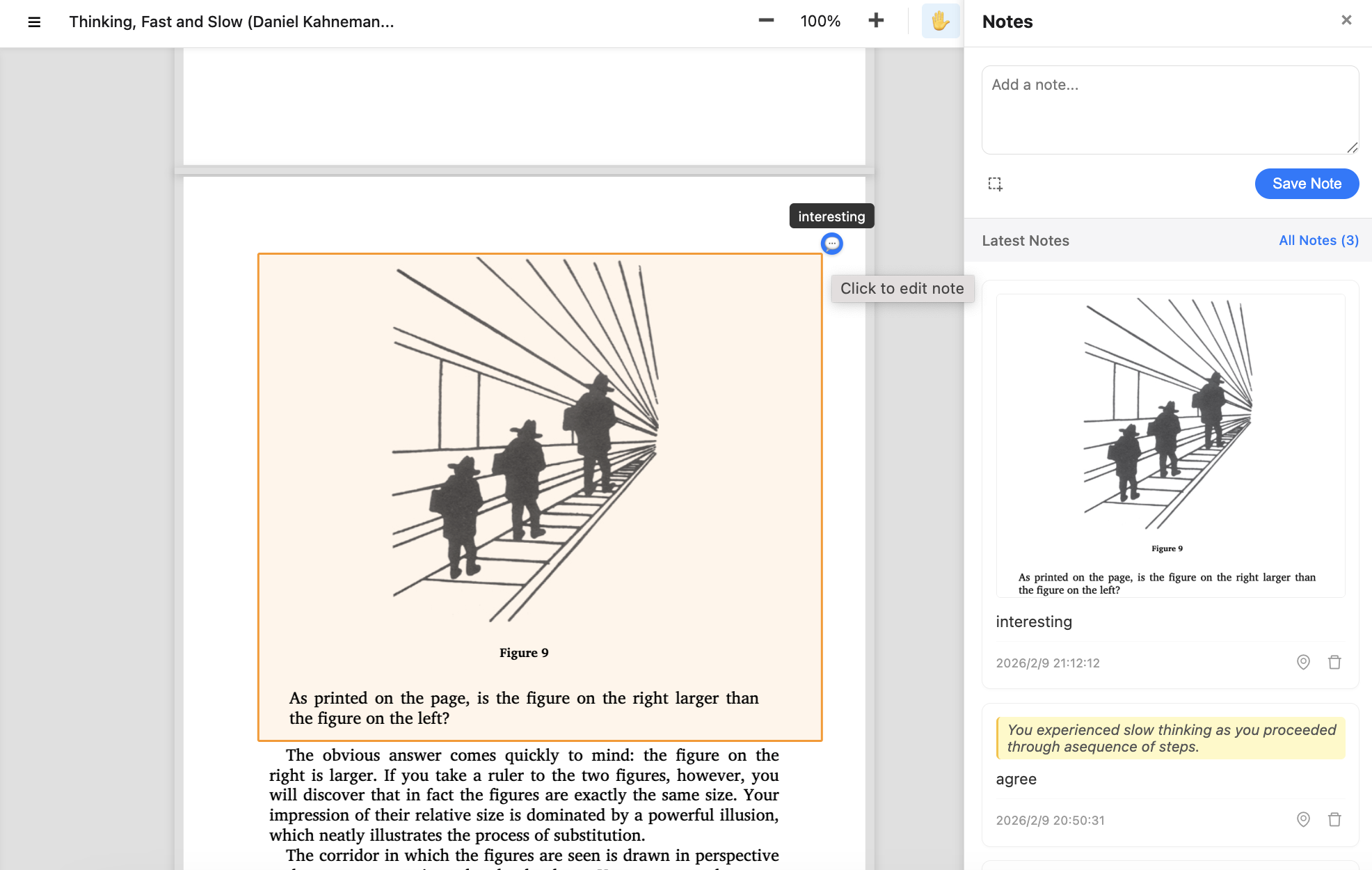1372x870 pixels.
Task: Zoom out of the document
Action: (x=765, y=21)
